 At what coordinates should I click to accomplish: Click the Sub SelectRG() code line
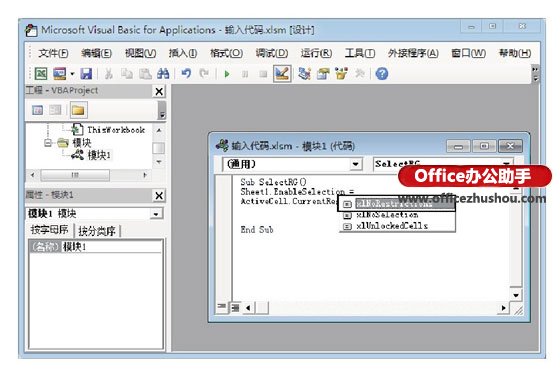(x=273, y=182)
